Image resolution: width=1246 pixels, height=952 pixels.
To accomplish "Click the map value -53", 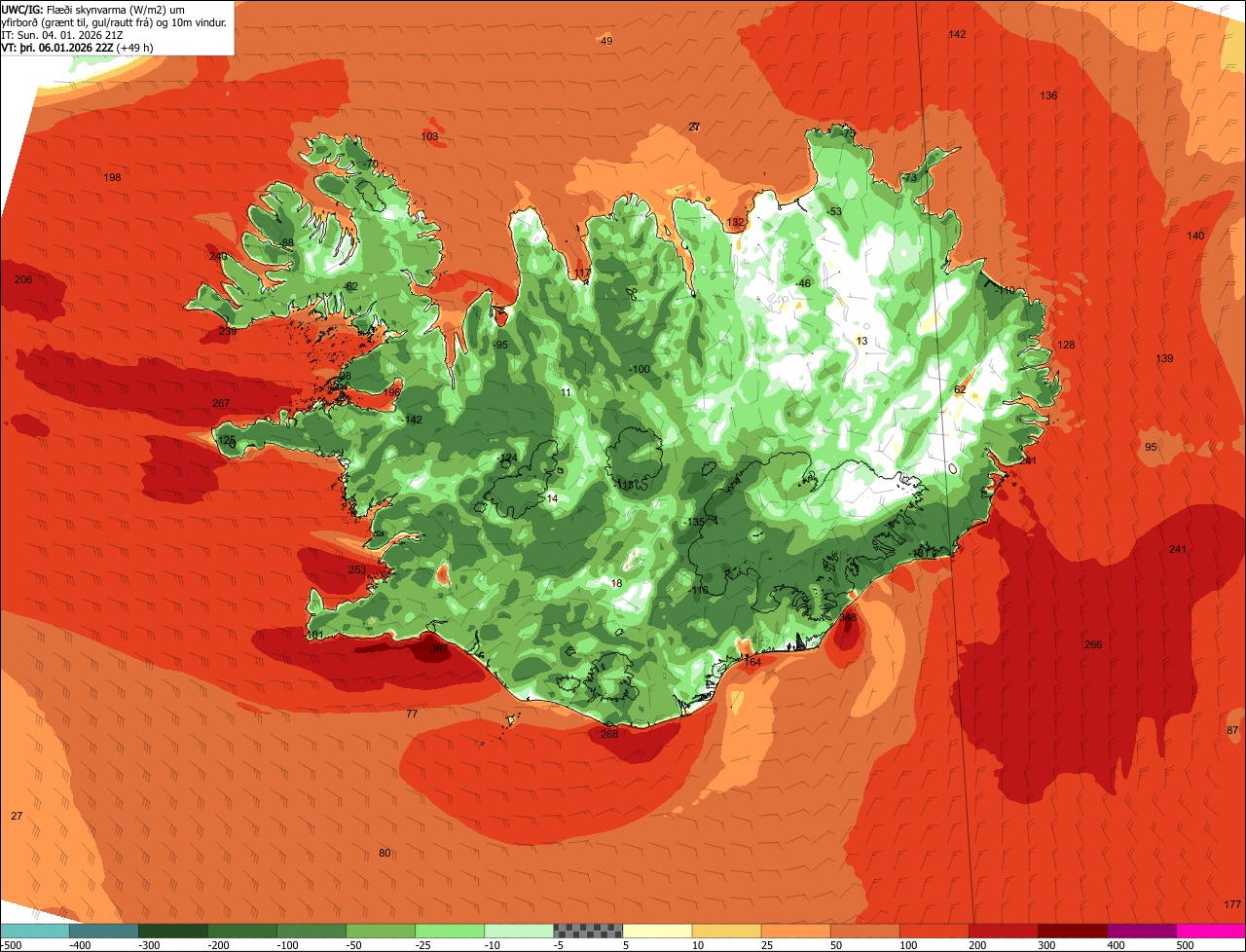I will tap(833, 211).
